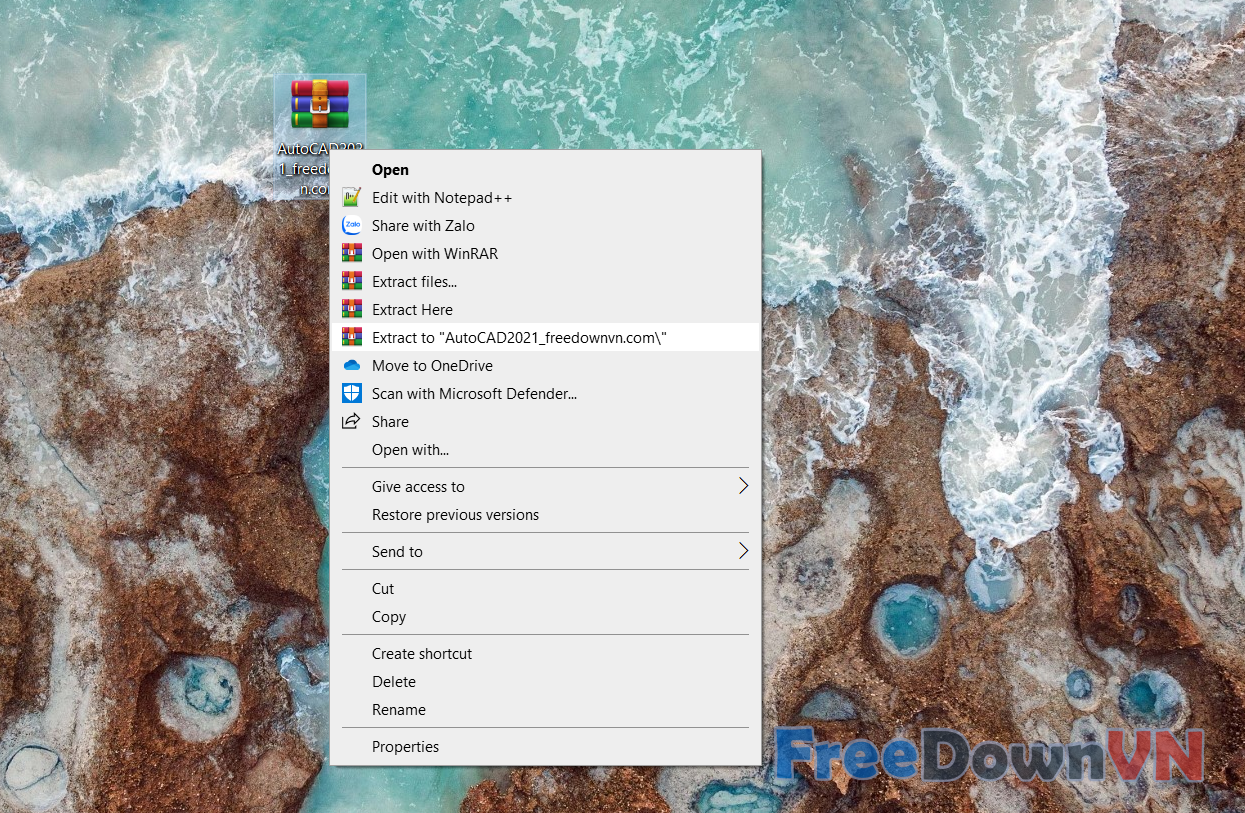Expand the Send to submenu arrow
The image size is (1245, 813).
(x=743, y=552)
